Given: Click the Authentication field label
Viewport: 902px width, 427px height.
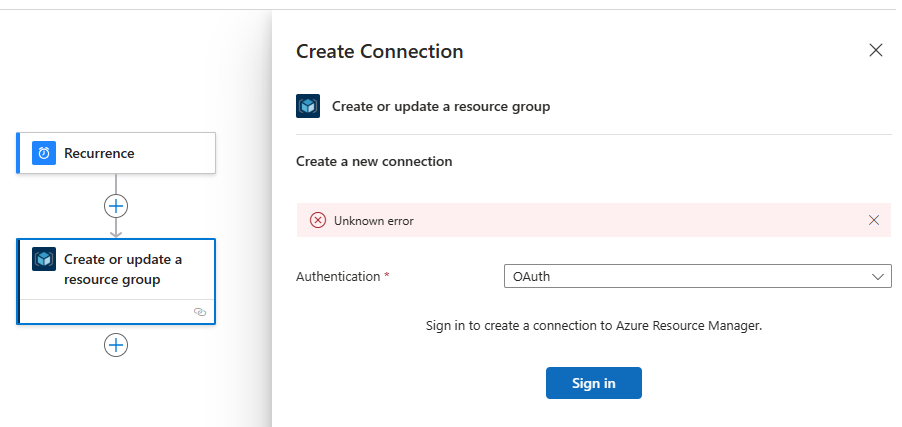Looking at the screenshot, I should point(338,277).
